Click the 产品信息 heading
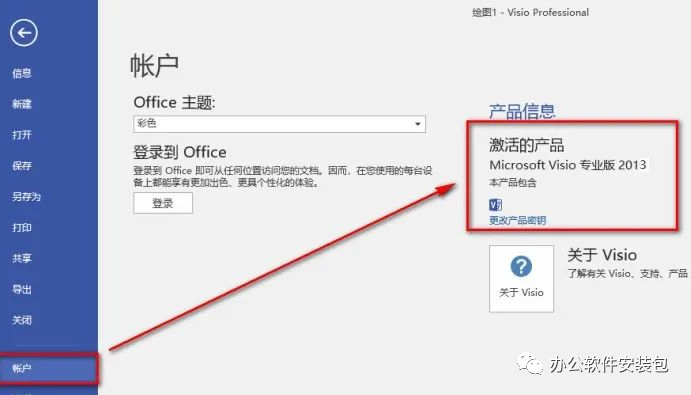This screenshot has height=395, width=691. click(x=522, y=111)
